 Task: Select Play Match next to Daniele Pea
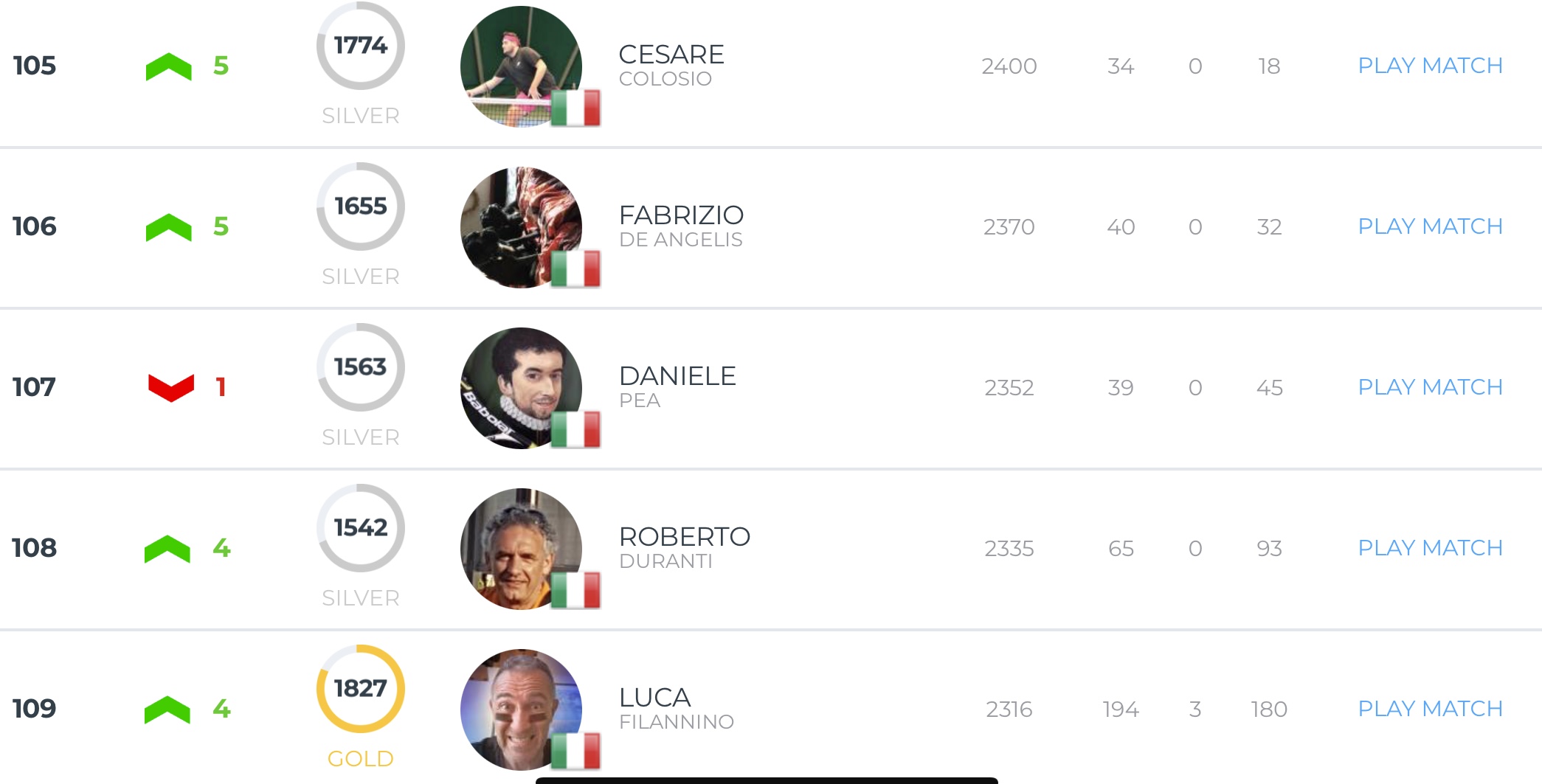(x=1429, y=387)
